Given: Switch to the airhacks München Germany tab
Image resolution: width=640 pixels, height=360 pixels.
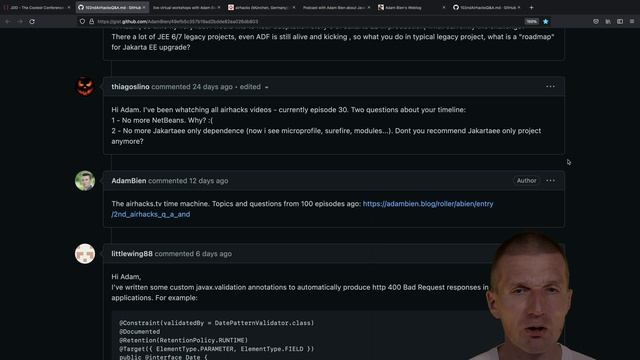Looking at the screenshot, I should pos(261,7).
